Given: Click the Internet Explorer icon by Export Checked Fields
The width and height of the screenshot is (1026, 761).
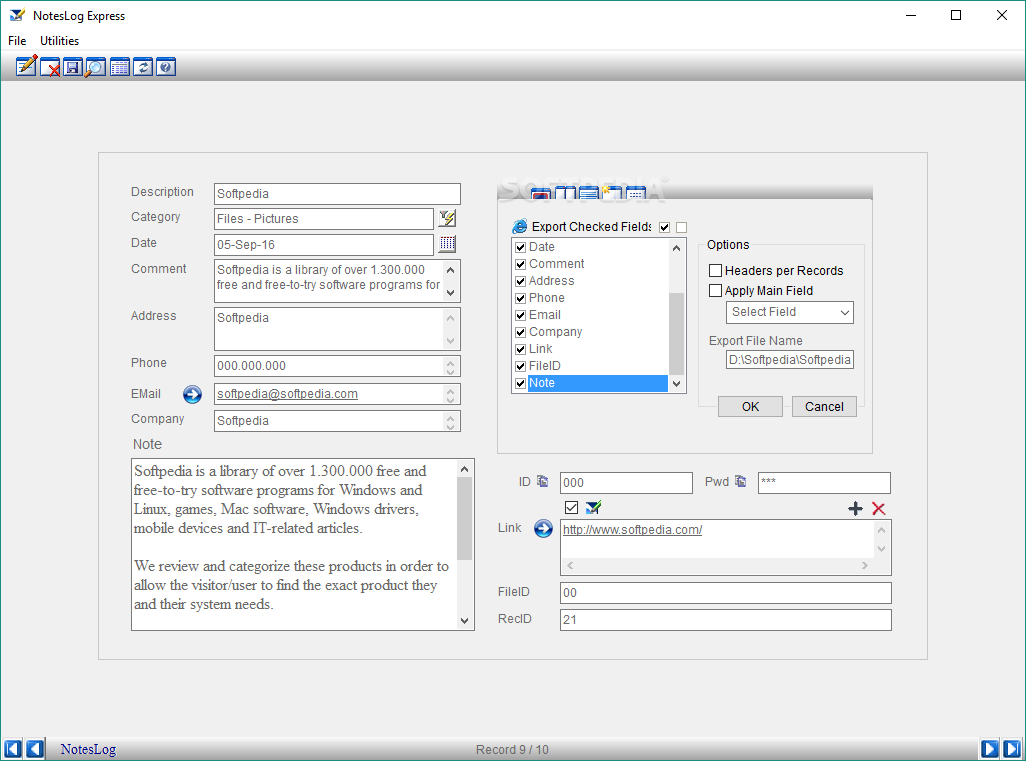Looking at the screenshot, I should tap(520, 226).
